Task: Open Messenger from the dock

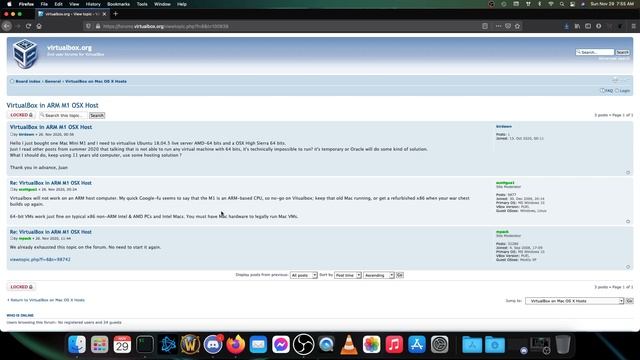Action: pyautogui.click(x=281, y=345)
